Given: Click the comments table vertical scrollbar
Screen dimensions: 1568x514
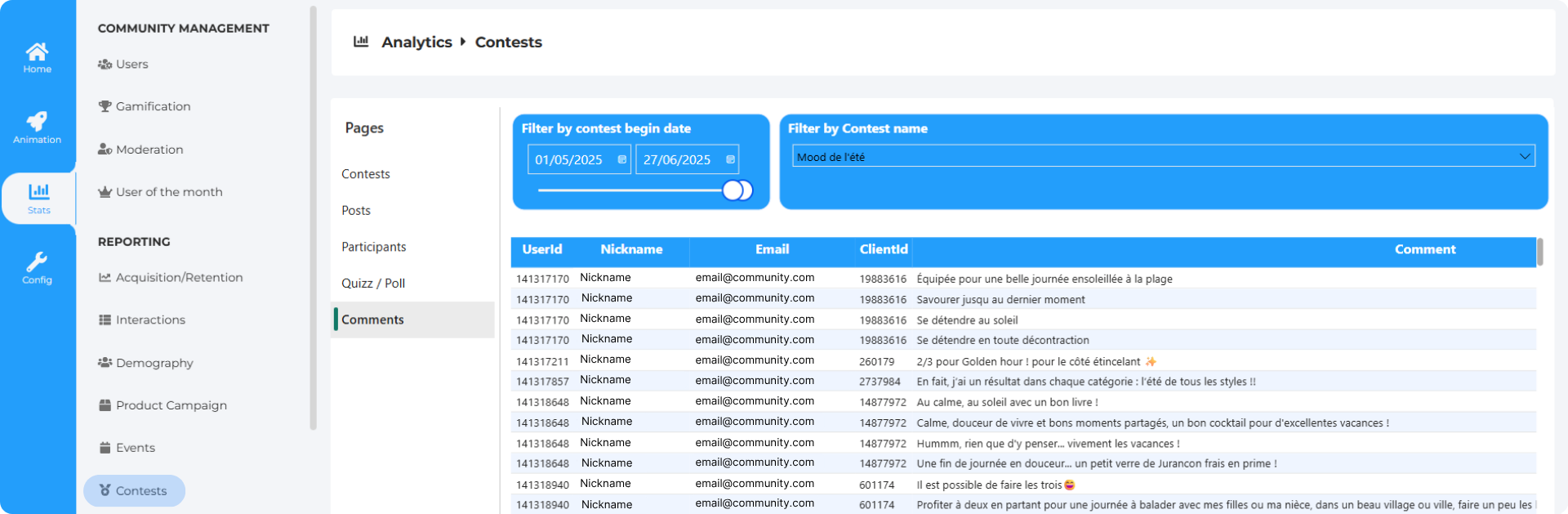Looking at the screenshot, I should (x=1539, y=253).
